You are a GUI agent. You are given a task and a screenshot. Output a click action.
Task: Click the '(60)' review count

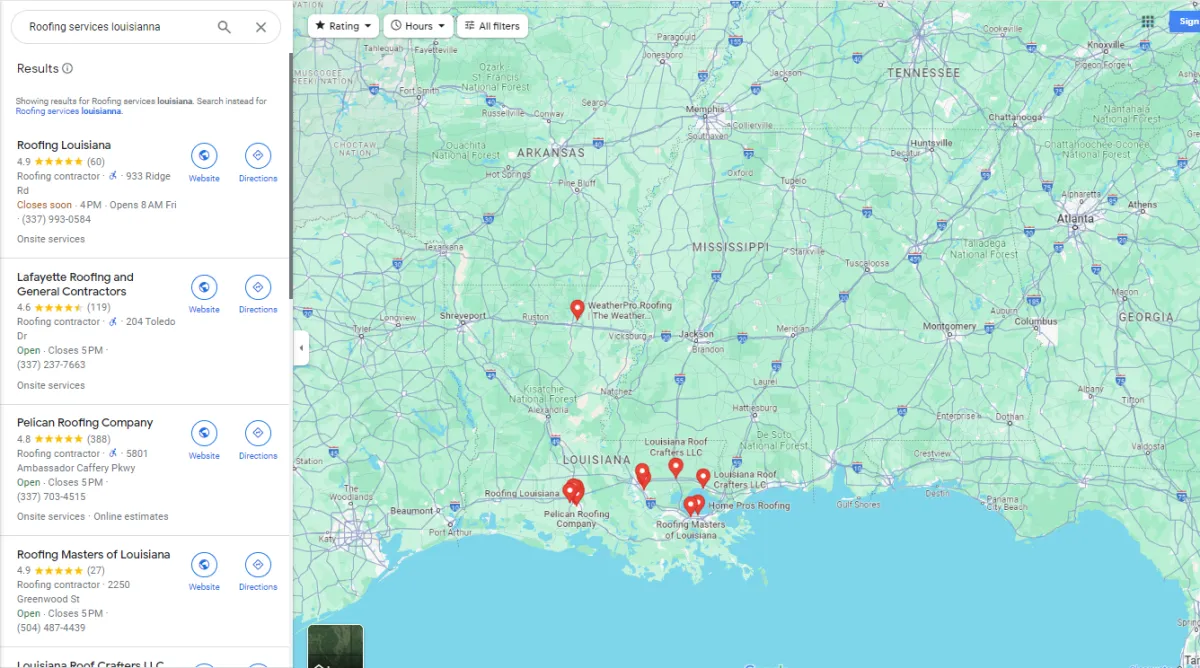pyautogui.click(x=96, y=161)
